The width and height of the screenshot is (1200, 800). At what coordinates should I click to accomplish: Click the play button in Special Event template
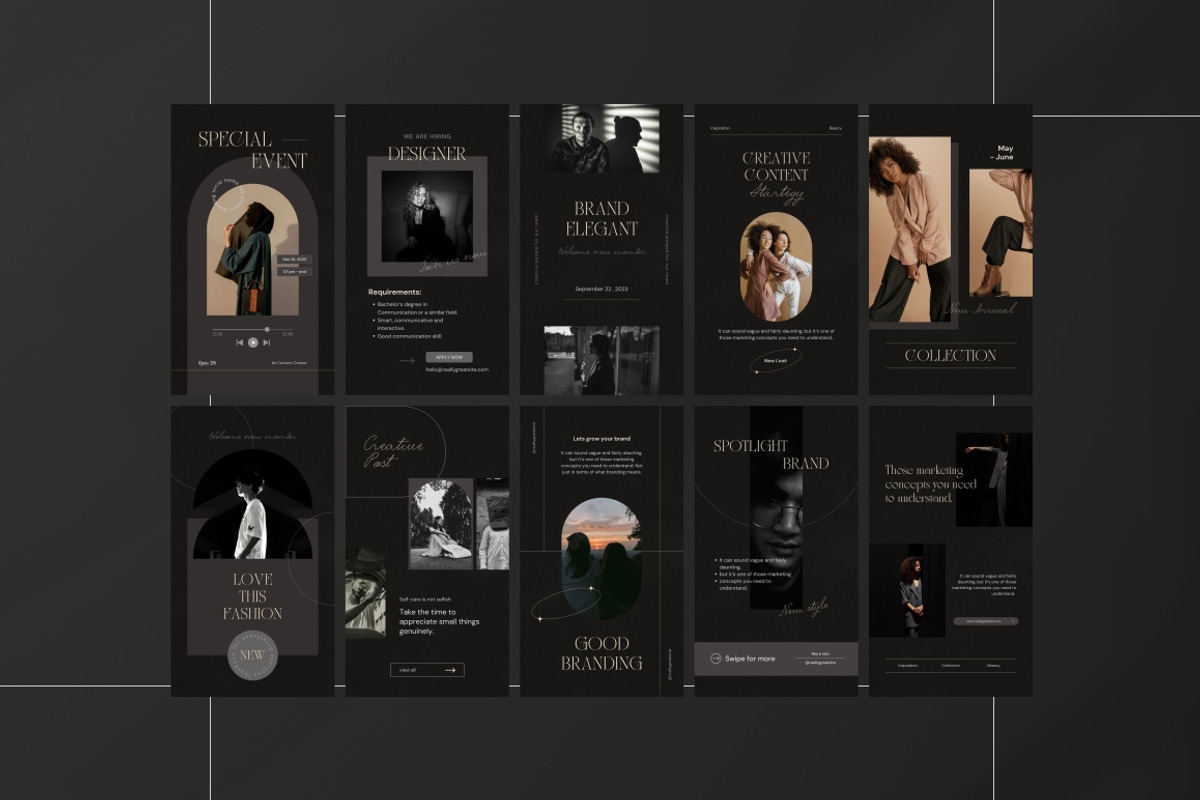[x=253, y=342]
